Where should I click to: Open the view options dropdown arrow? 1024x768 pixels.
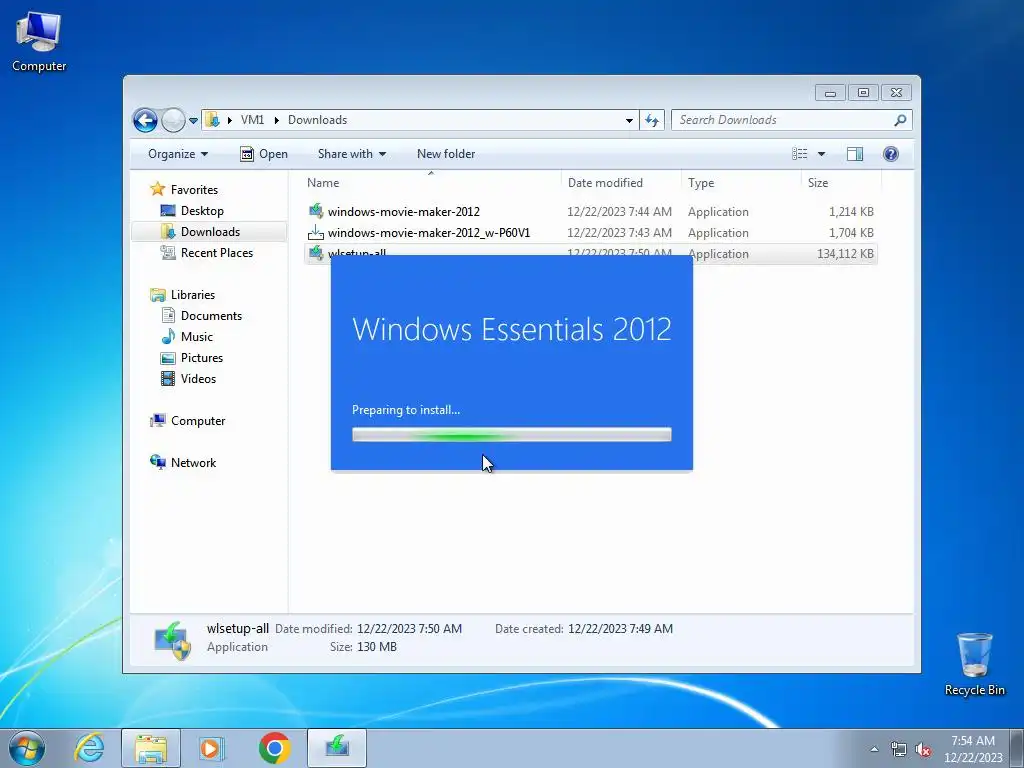pyautogui.click(x=822, y=154)
